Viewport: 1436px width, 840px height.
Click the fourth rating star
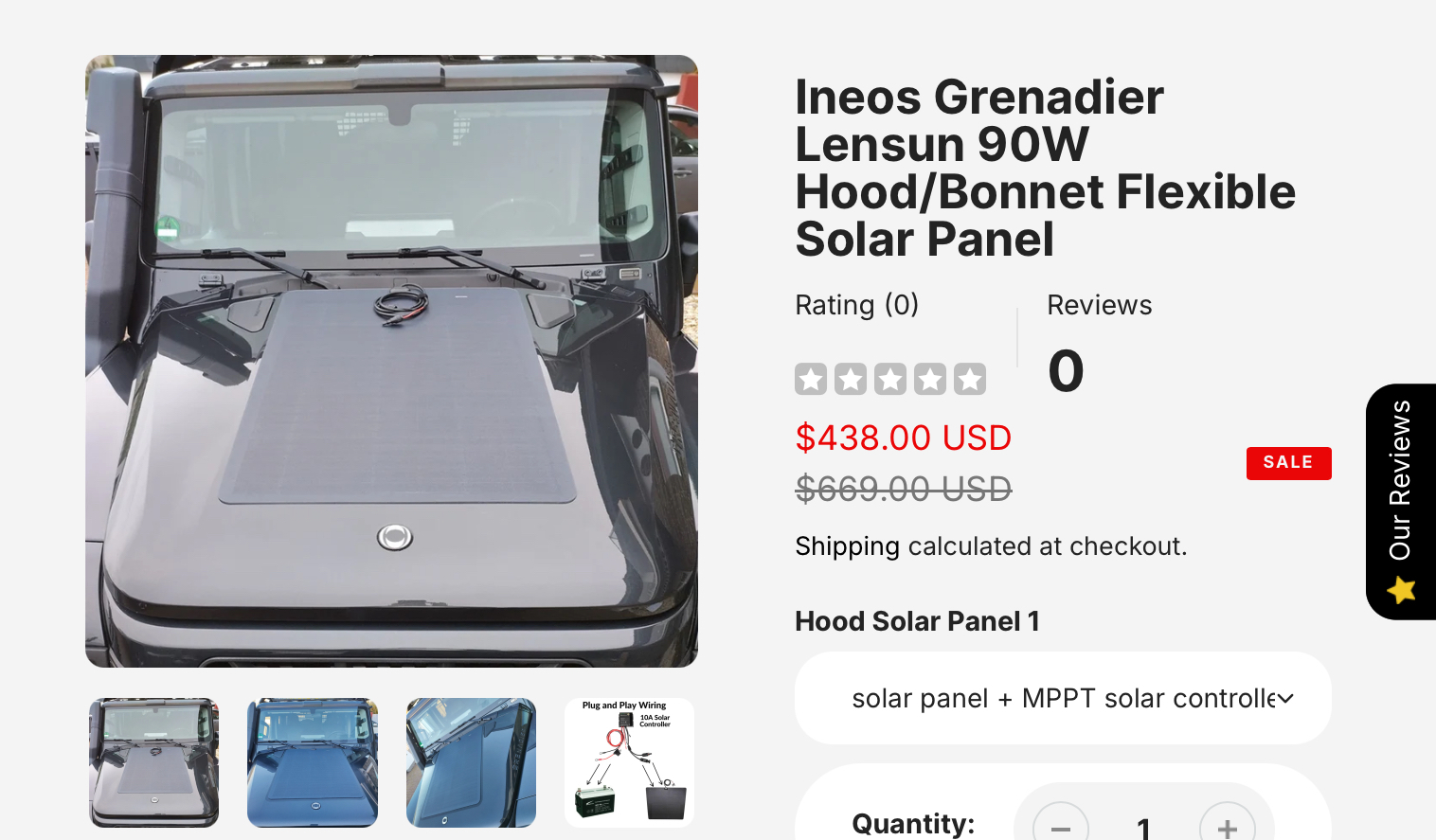[930, 379]
